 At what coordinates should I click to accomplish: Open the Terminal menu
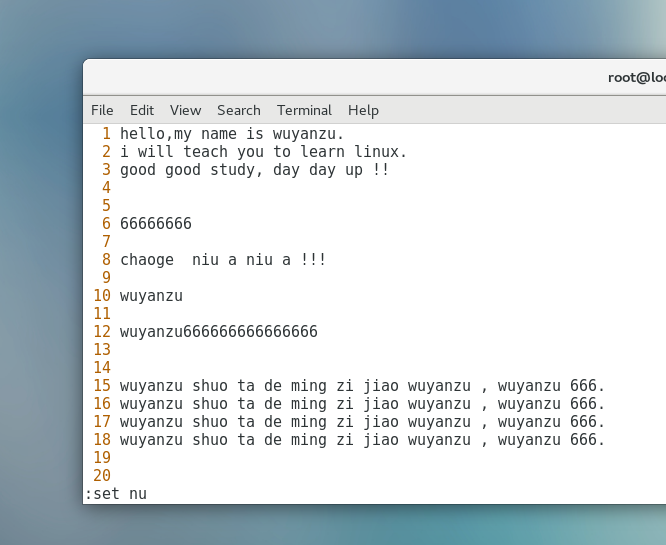(304, 110)
